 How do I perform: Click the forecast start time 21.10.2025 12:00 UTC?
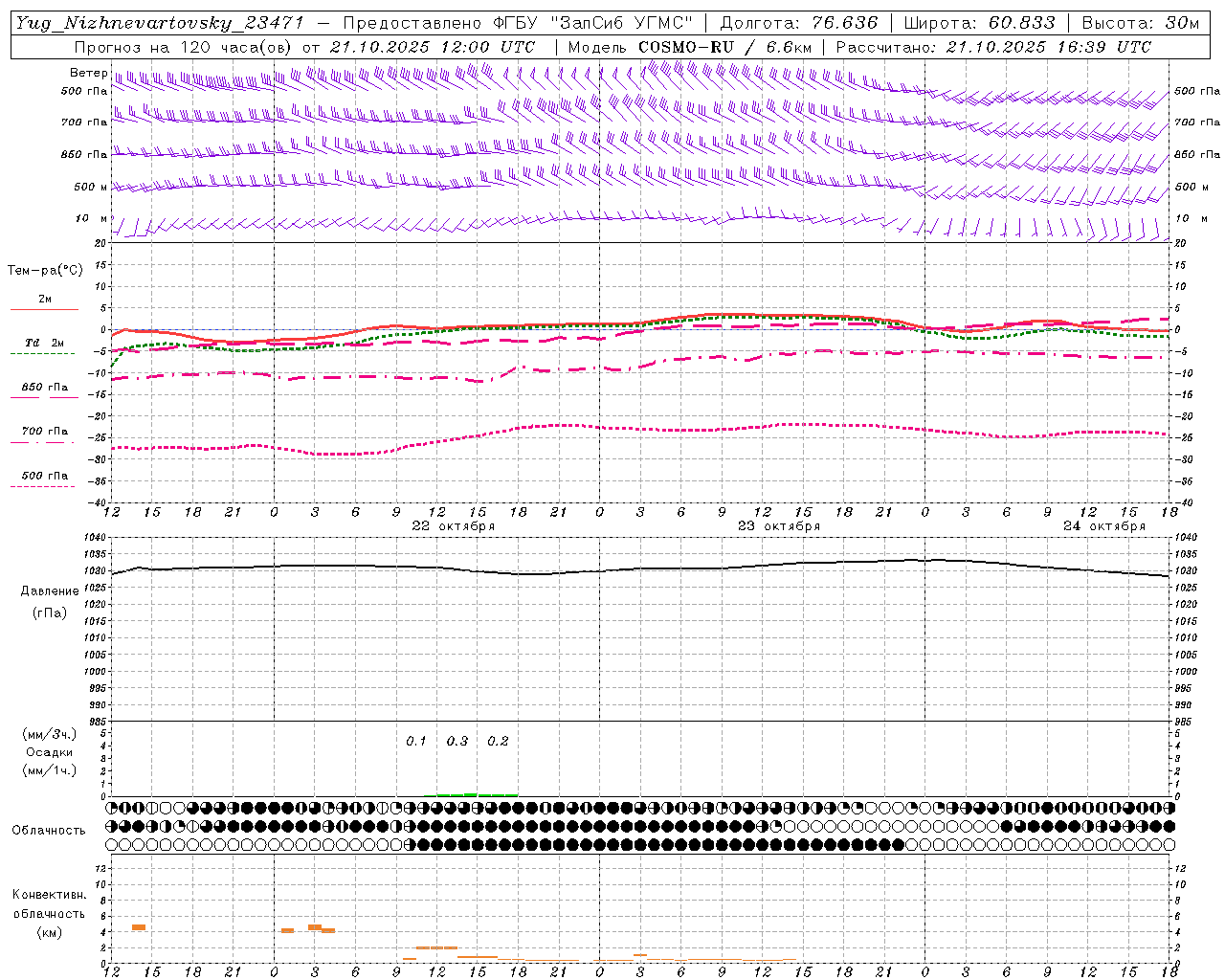(x=432, y=47)
